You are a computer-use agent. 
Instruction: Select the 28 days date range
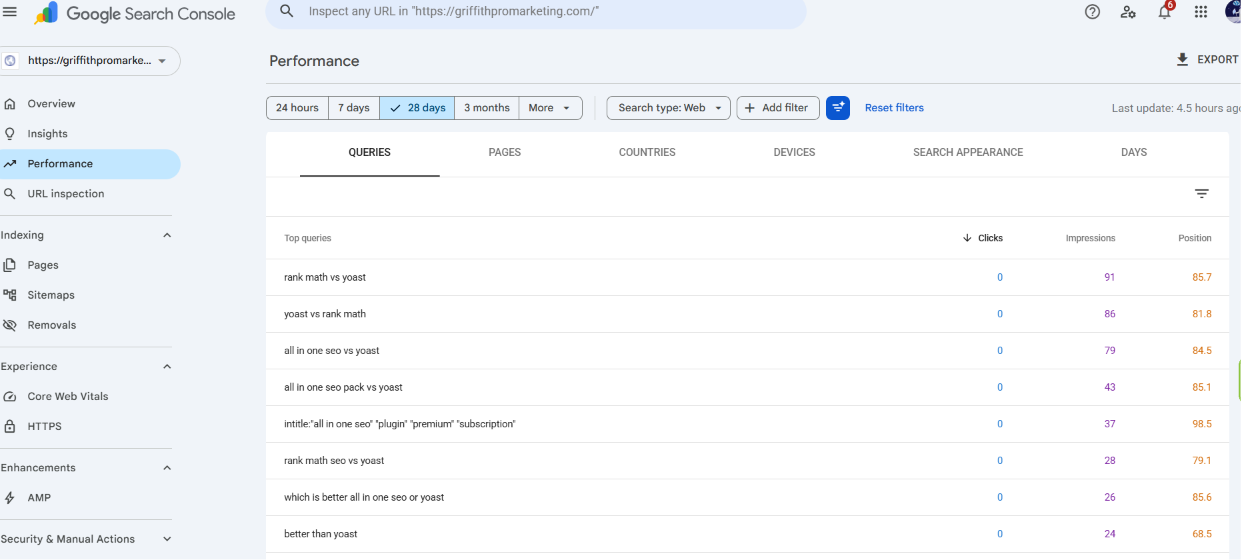tap(417, 108)
